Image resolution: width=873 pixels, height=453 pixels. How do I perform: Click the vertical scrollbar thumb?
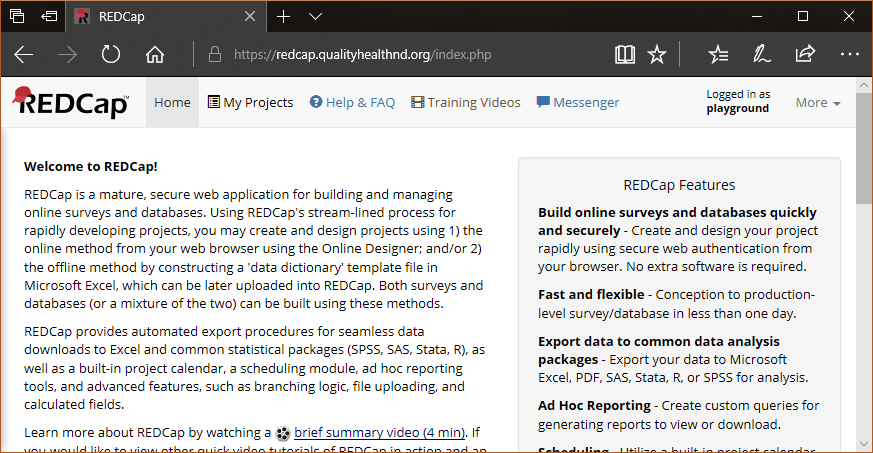pos(864,149)
